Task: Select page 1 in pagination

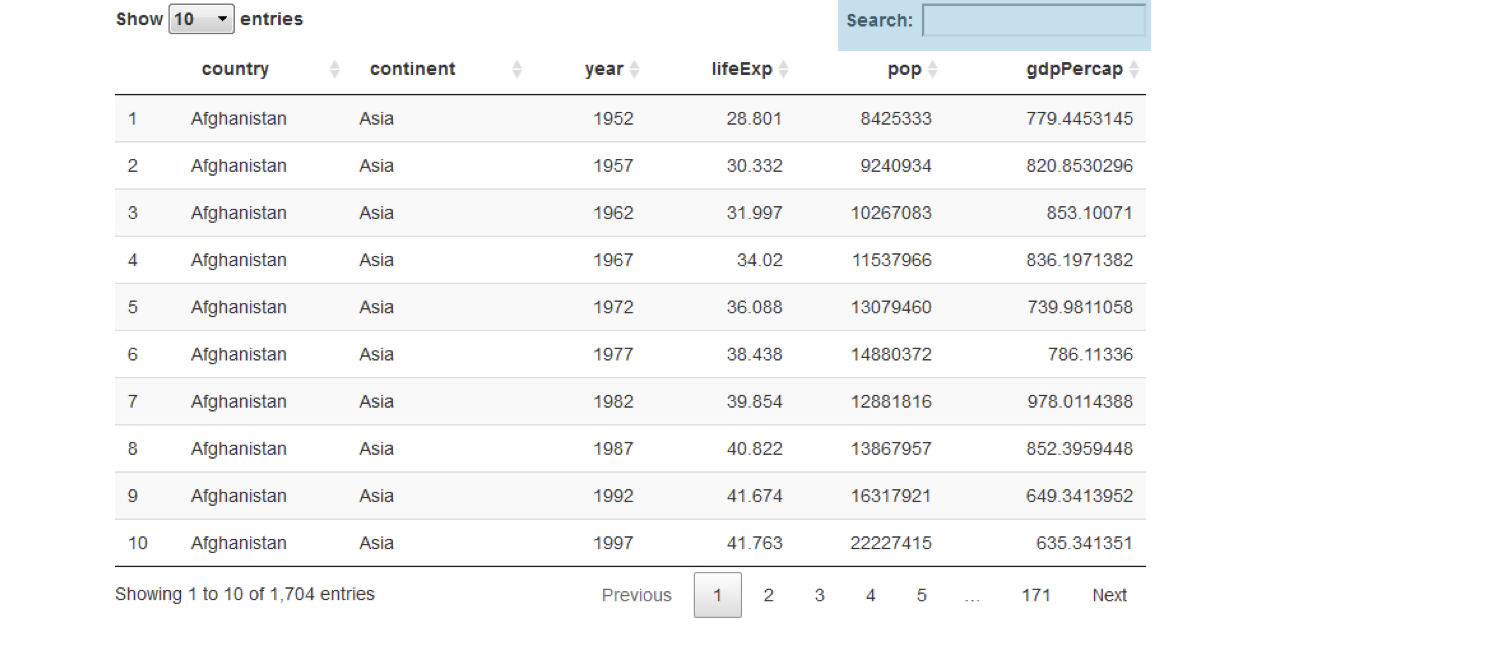Action: pyautogui.click(x=718, y=595)
